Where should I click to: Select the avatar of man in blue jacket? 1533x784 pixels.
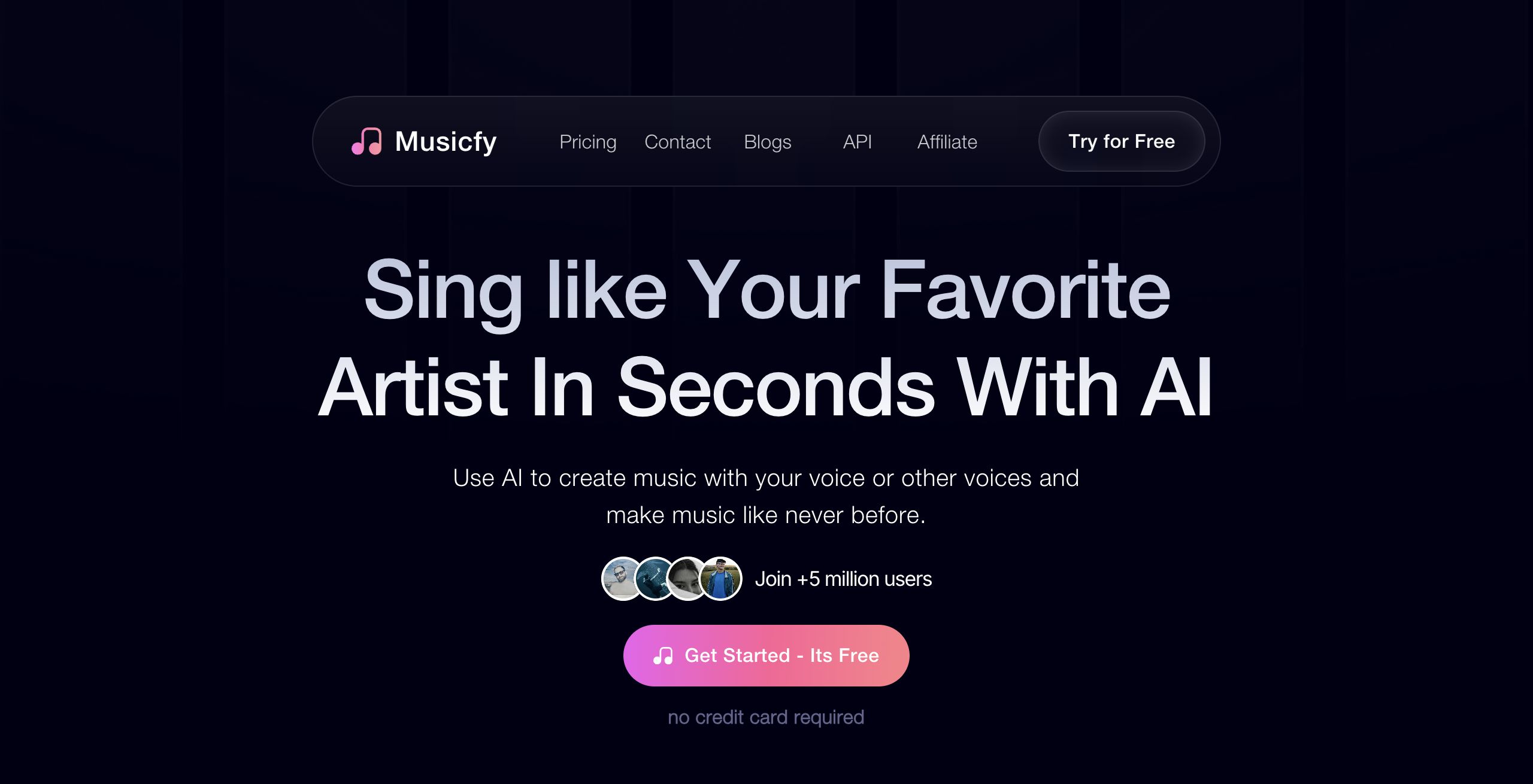point(720,579)
